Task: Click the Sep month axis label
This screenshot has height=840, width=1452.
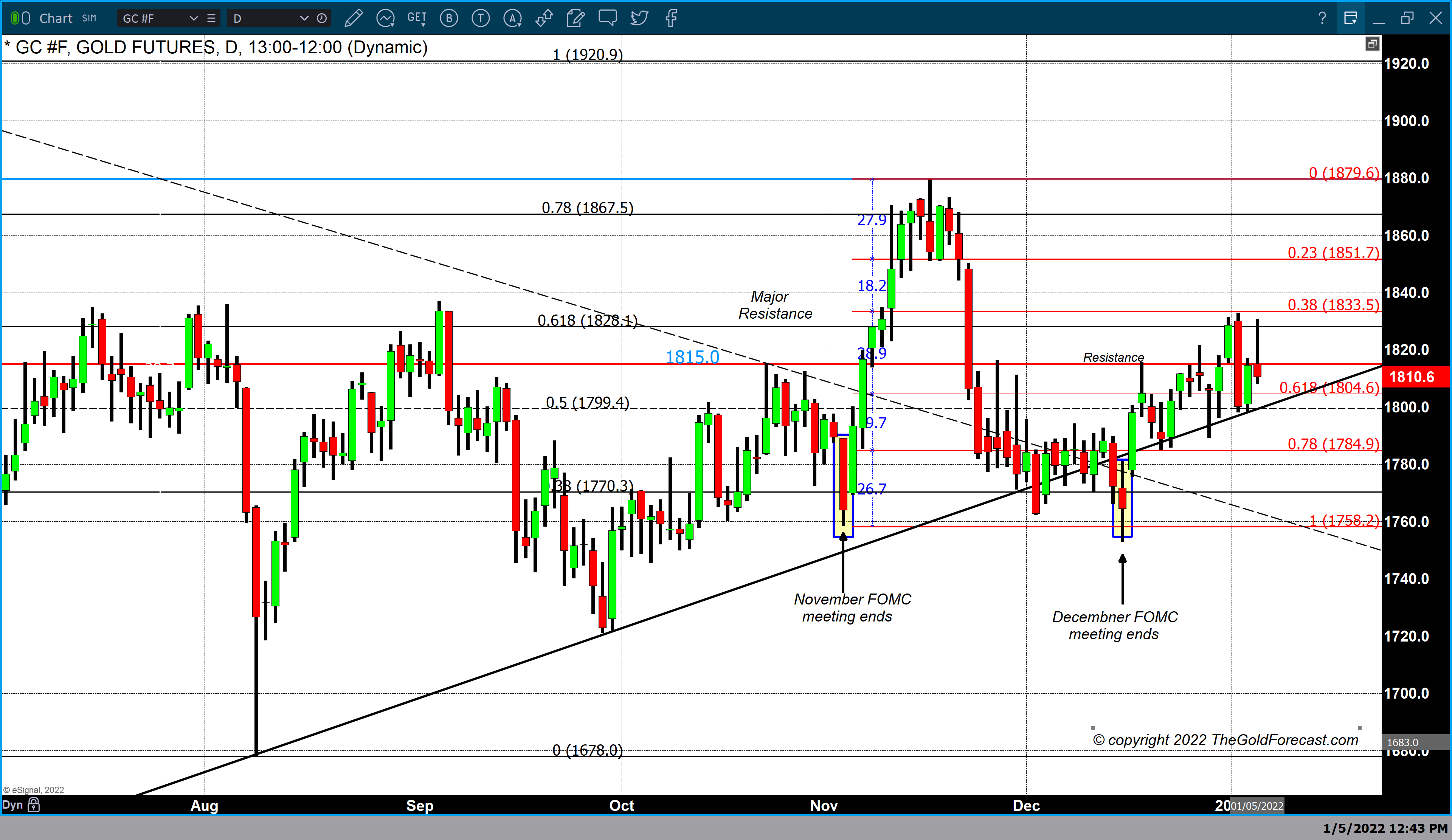Action: point(419,806)
